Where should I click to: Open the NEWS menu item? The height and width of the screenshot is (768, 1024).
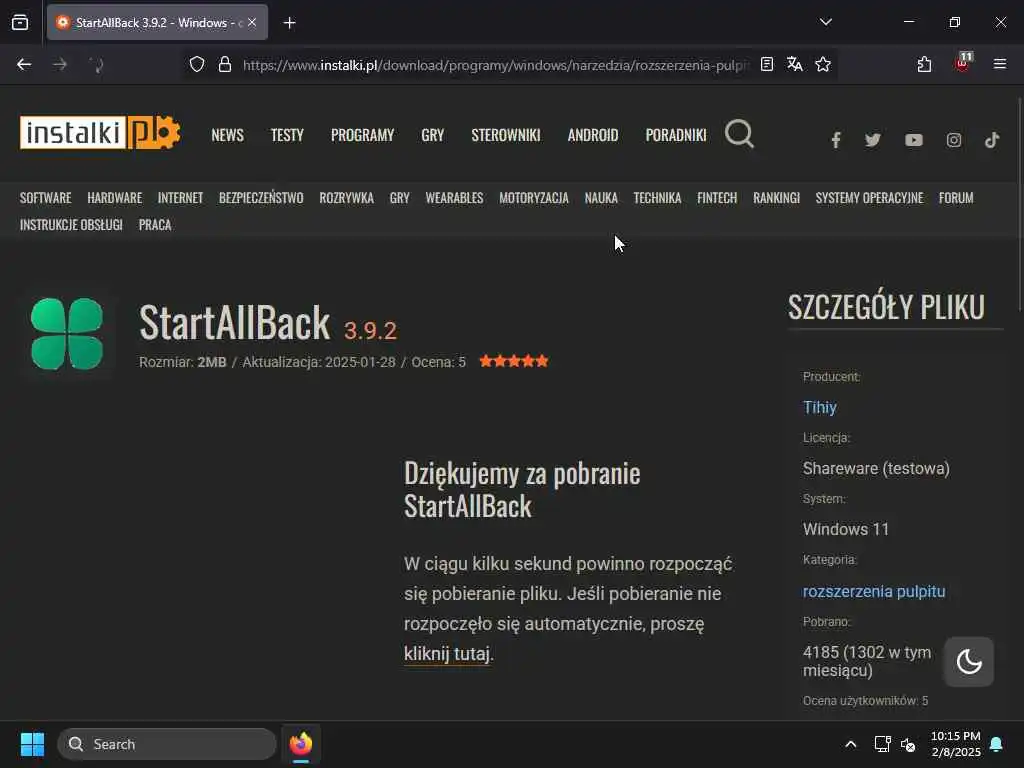tap(227, 135)
